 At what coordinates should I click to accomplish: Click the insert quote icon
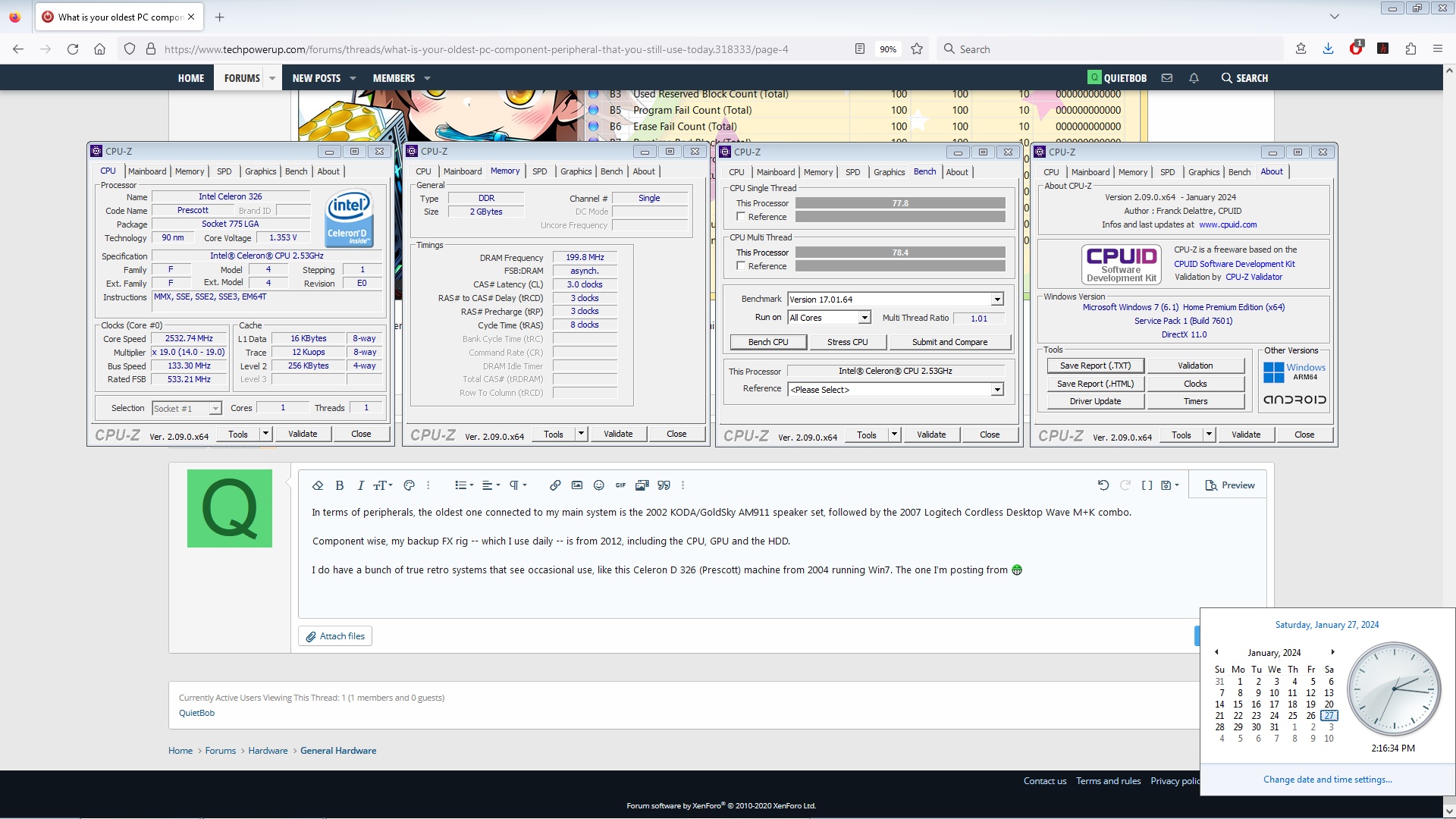tap(664, 485)
